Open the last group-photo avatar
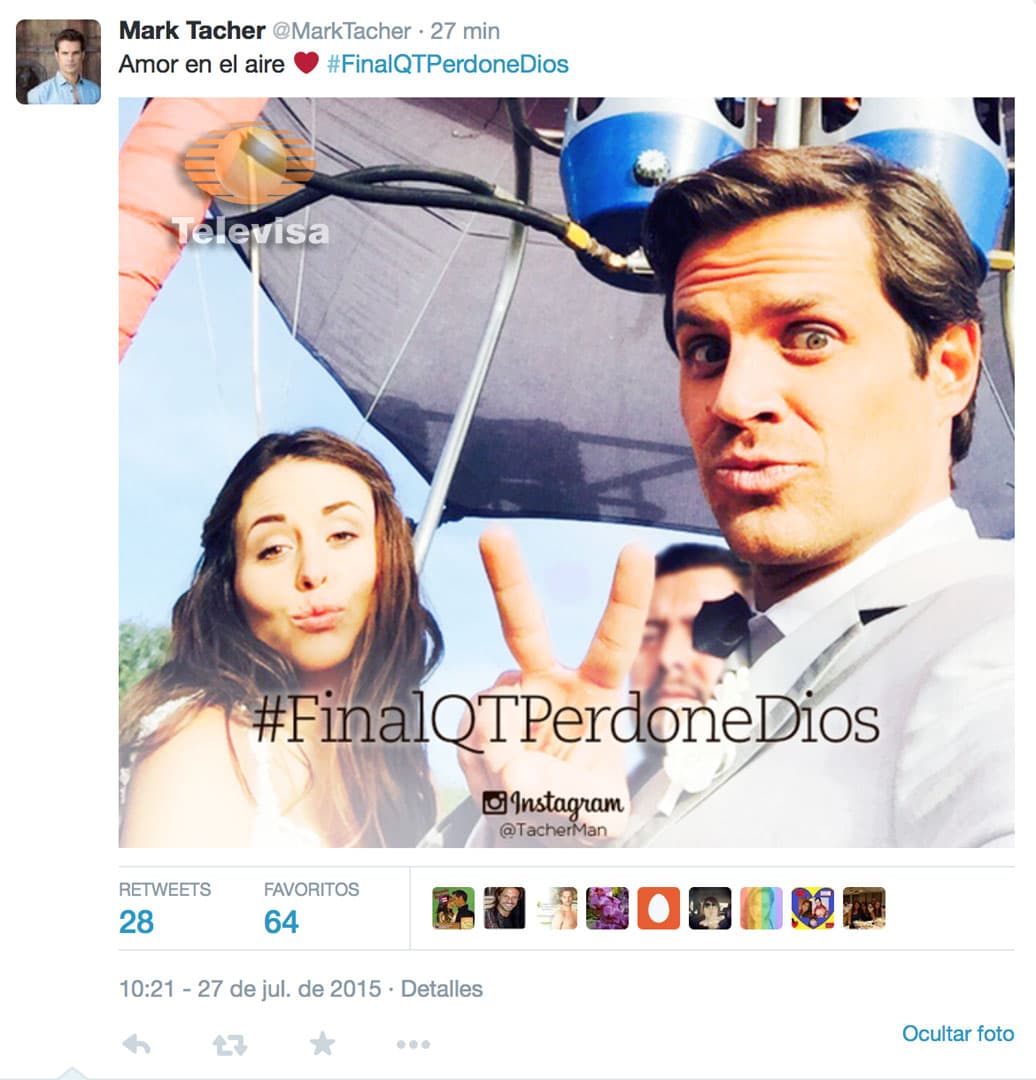The width and height of the screenshot is (1036, 1080). [864, 908]
